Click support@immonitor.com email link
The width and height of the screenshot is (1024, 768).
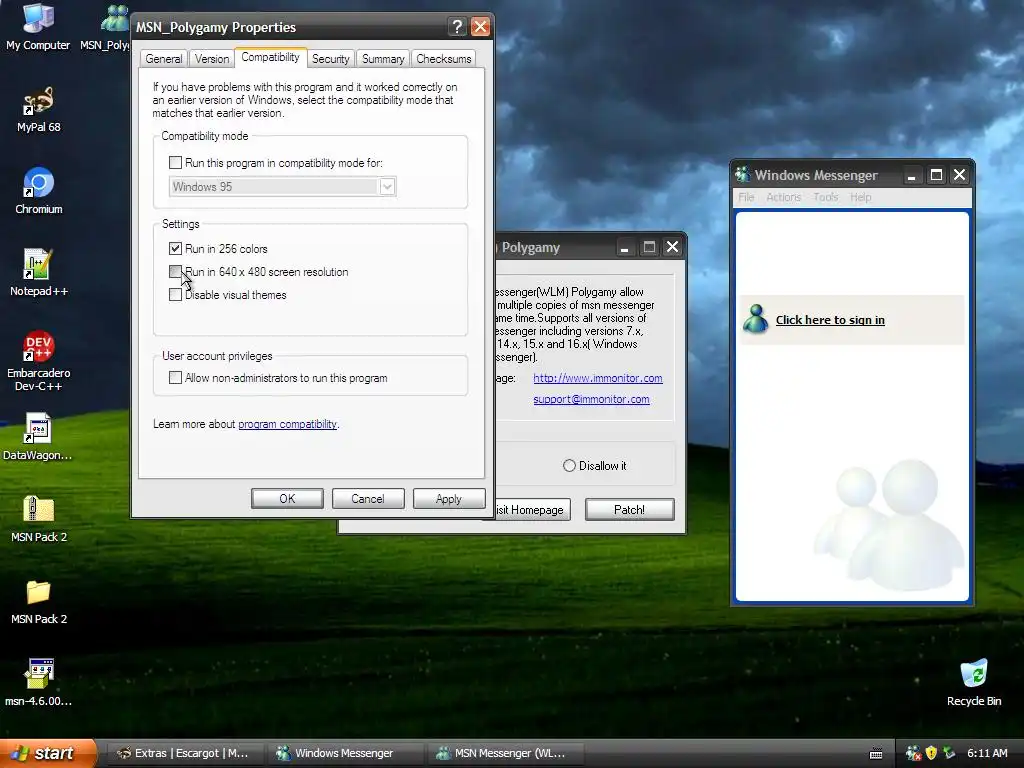tap(591, 399)
